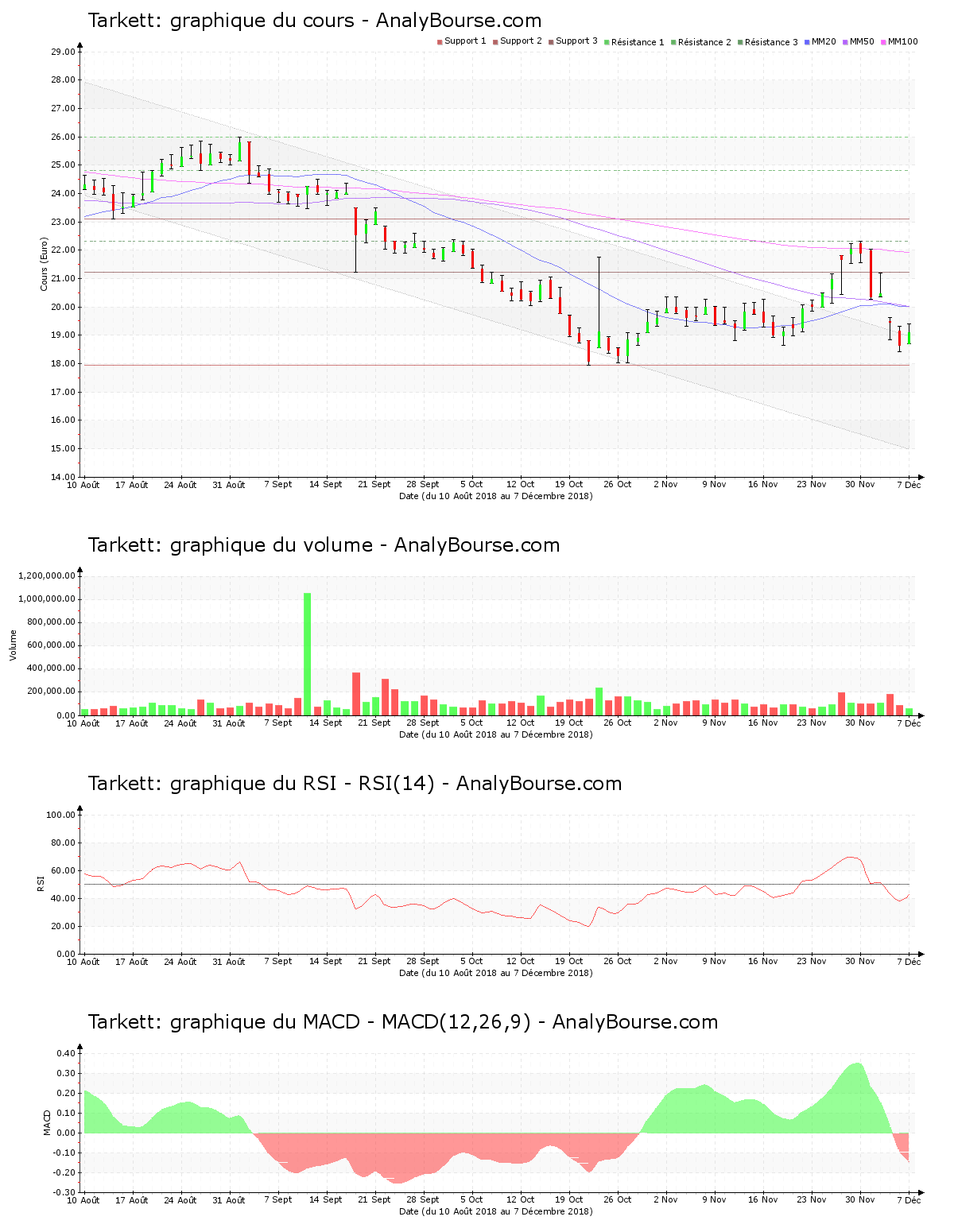The image size is (954, 1232).
Task: Click the tall green volume bar near 14 Sept
Action: pyautogui.click(x=307, y=653)
